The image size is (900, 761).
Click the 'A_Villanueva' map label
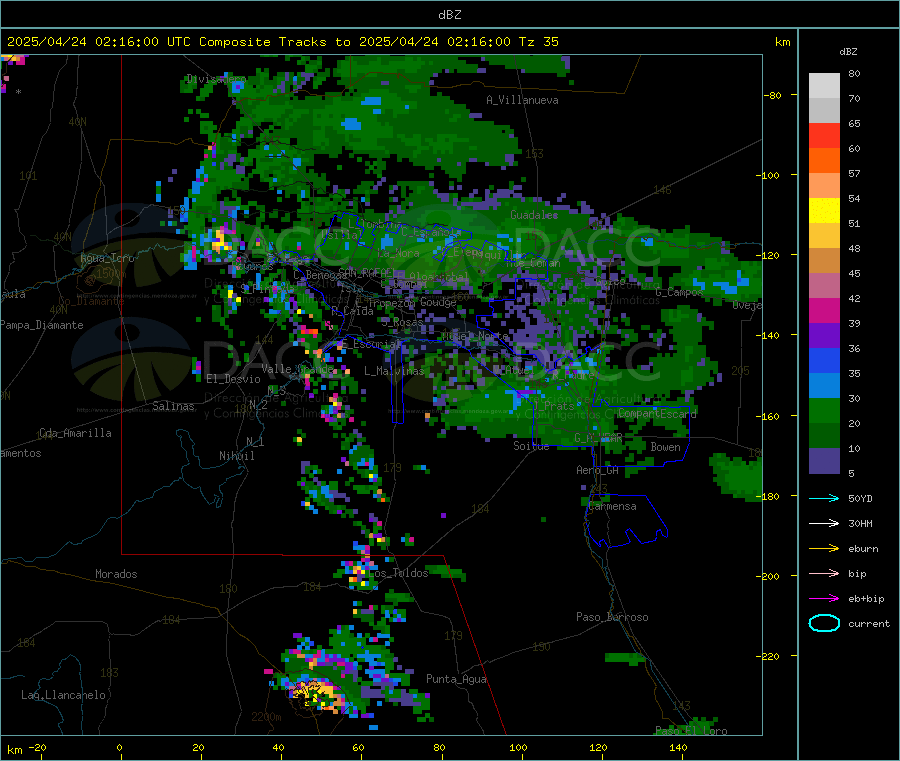(x=522, y=100)
